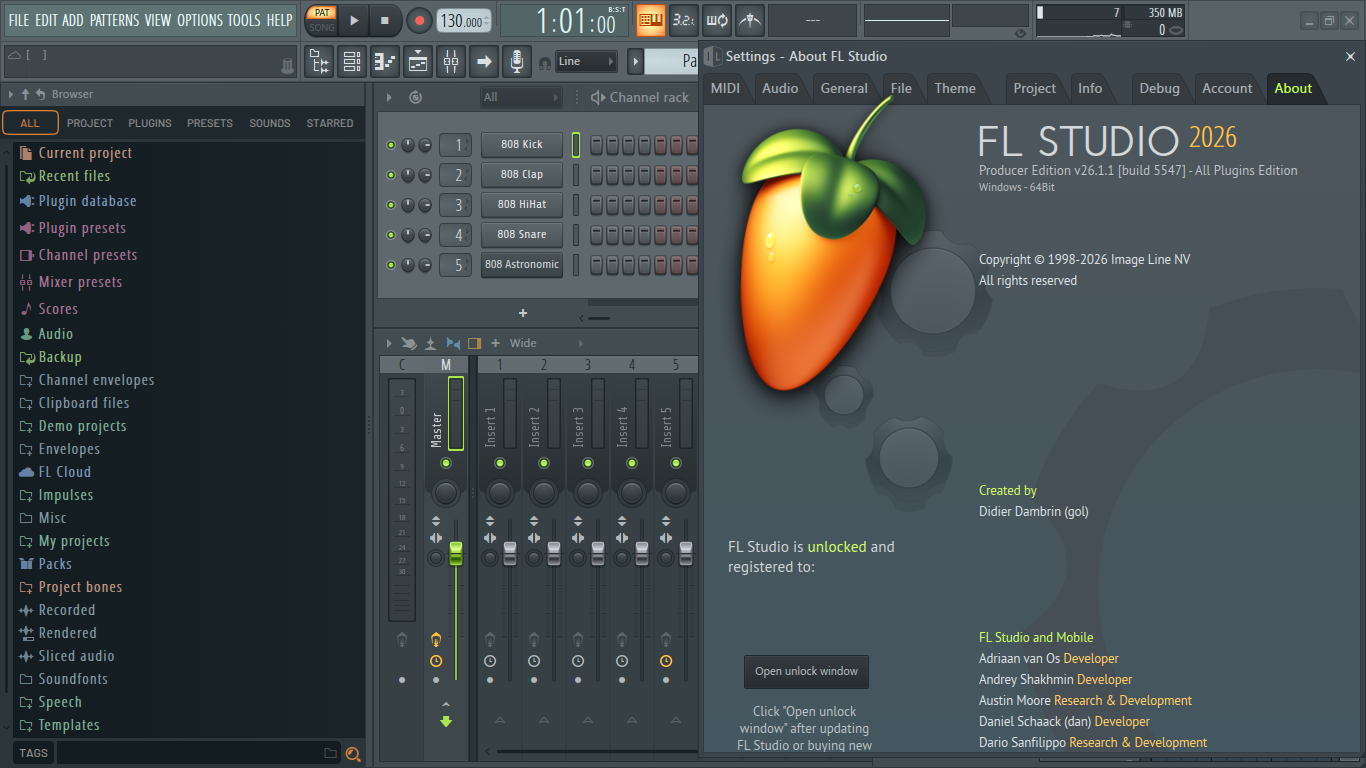Image resolution: width=1366 pixels, height=768 pixels.
Task: Toggle the Master track mute light
Action: 446,463
